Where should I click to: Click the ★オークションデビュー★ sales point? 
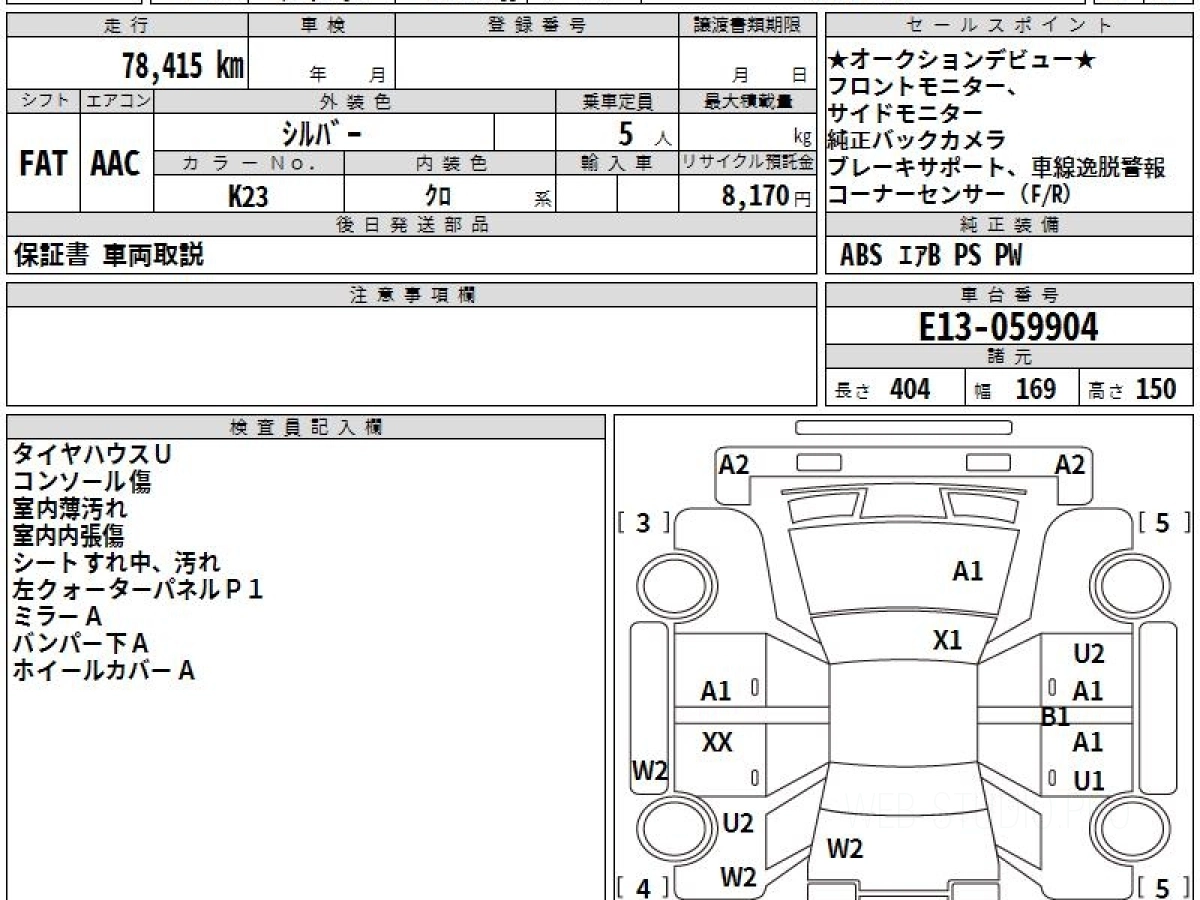[x=962, y=61]
